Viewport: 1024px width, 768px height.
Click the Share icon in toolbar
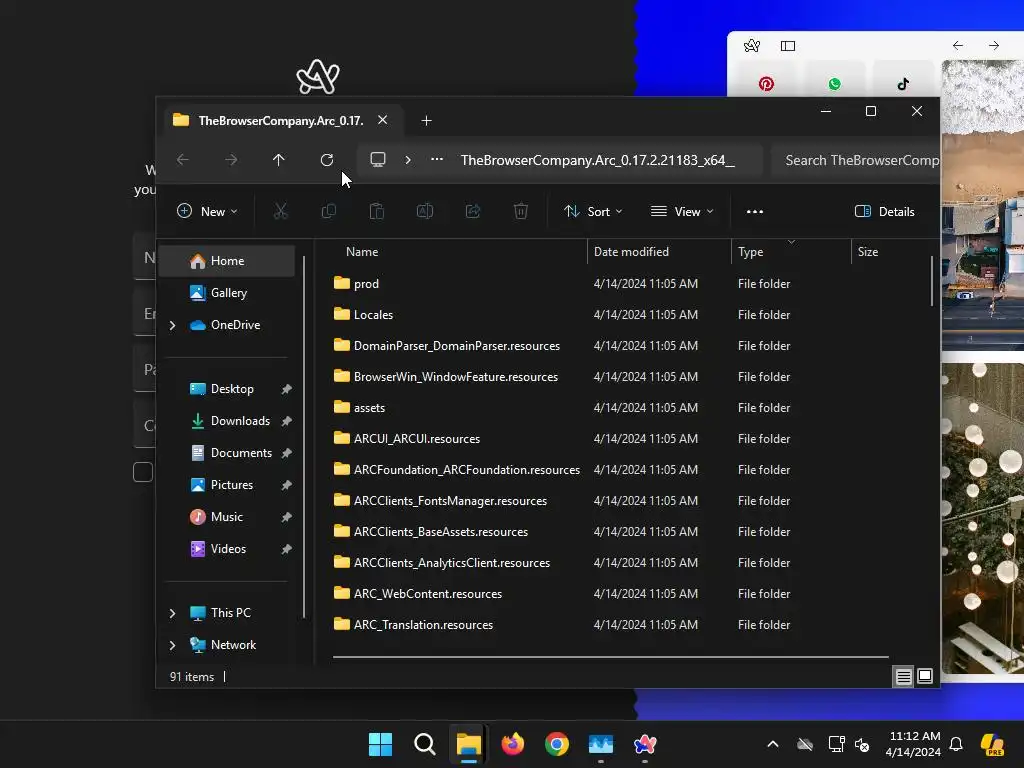click(x=473, y=212)
